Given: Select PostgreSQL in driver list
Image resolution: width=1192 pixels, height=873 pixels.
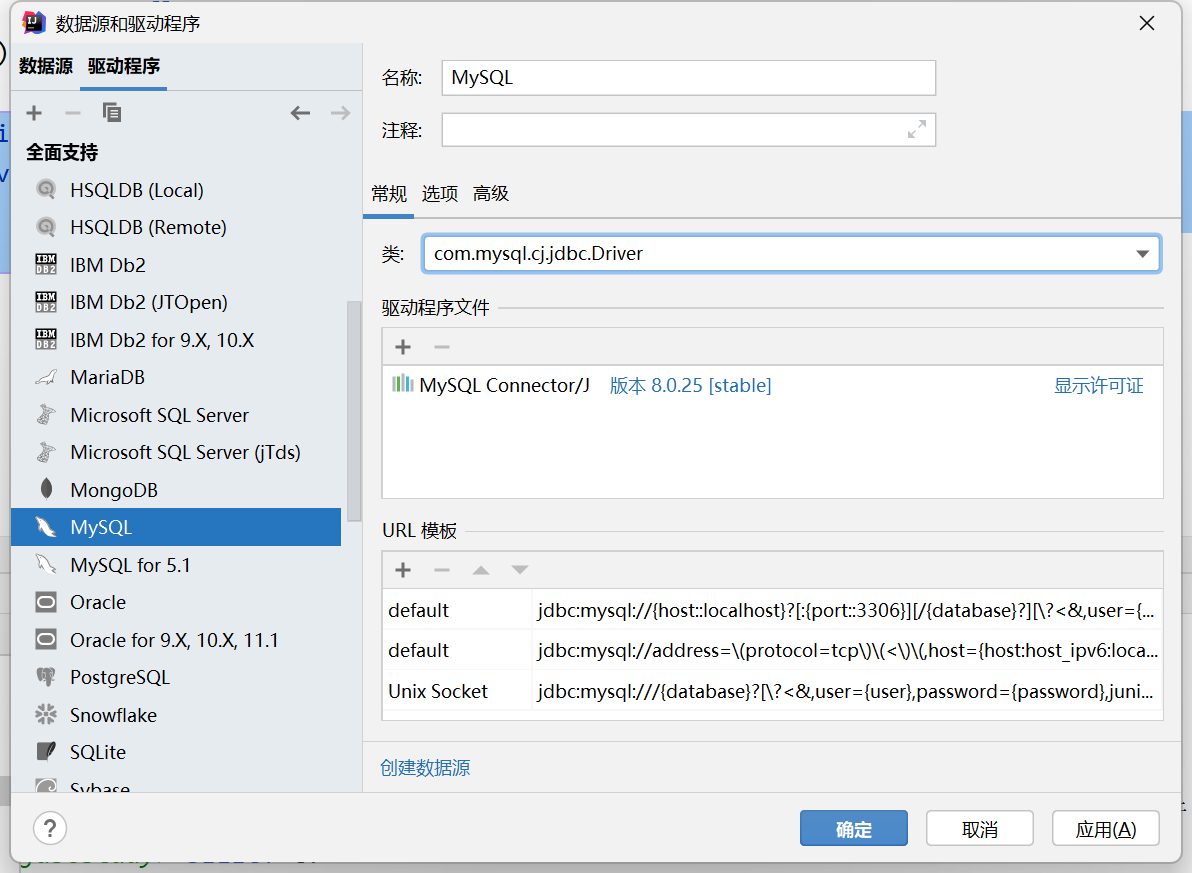Looking at the screenshot, I should tap(176, 677).
